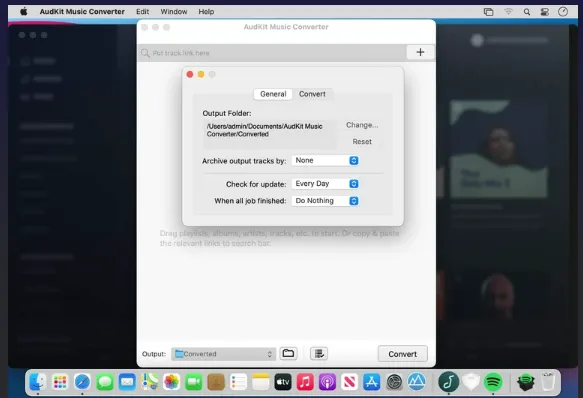Click Change… output folder button
This screenshot has height=398, width=583.
tap(362, 125)
